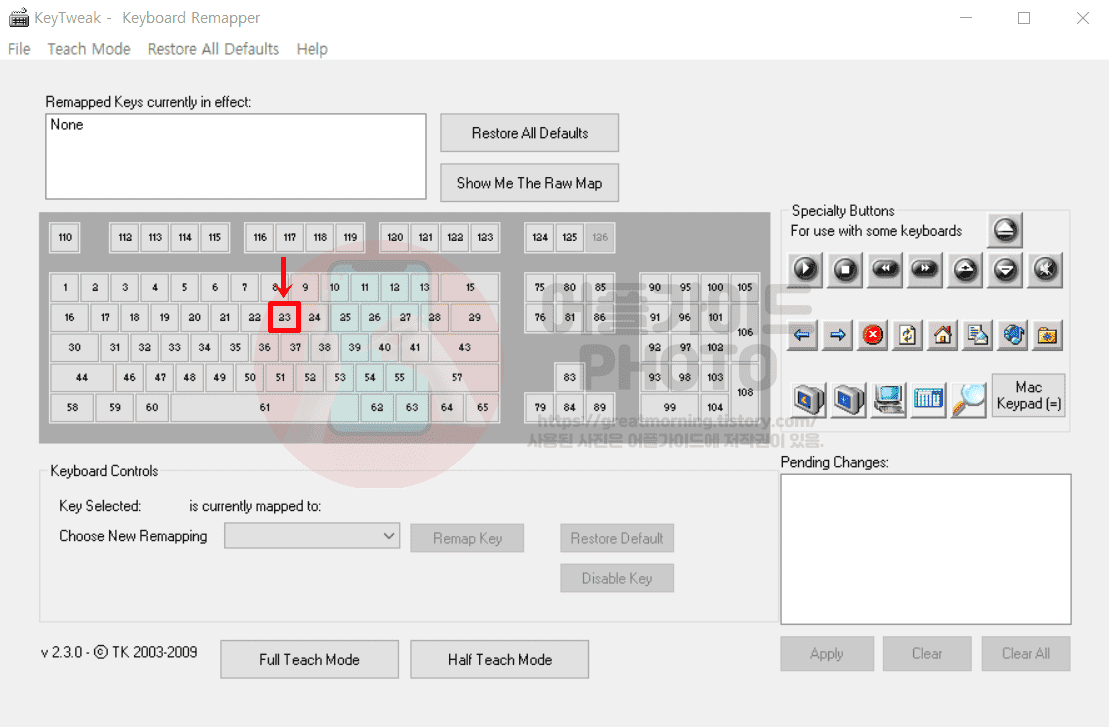The image size is (1109, 727).
Task: Select keyboard key 1
Action: coord(65,287)
